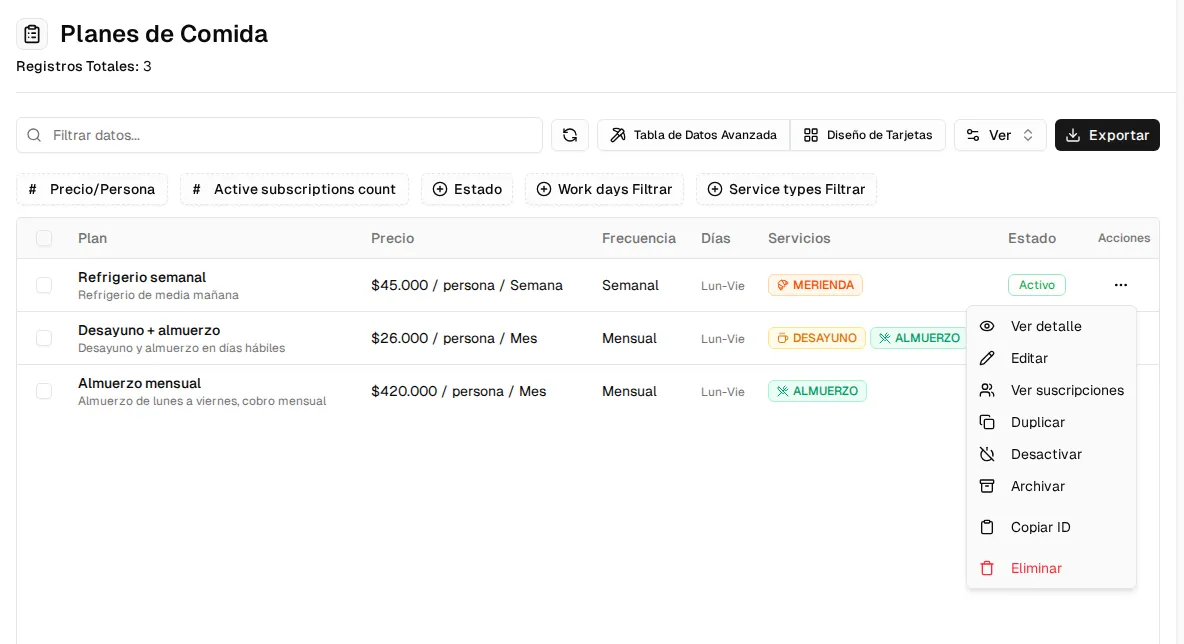Open the Precio/Persona range filter
This screenshot has height=644, width=1184.
coord(92,190)
